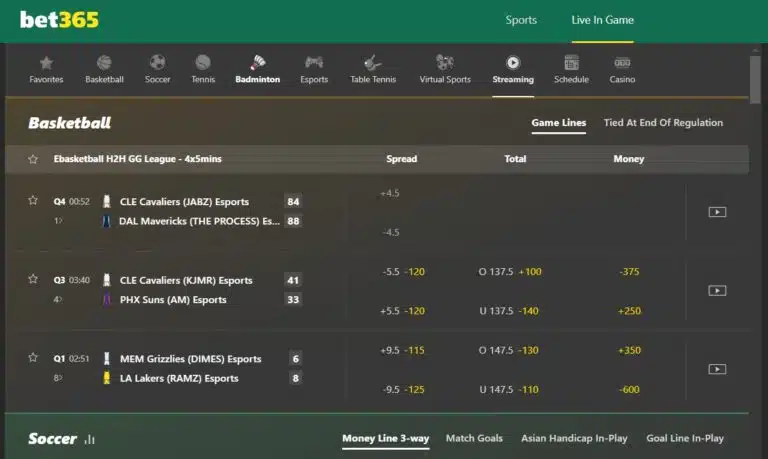The image size is (768, 459).
Task: Click the suspended -4.5 Mavericks spread
Action: coord(391,232)
